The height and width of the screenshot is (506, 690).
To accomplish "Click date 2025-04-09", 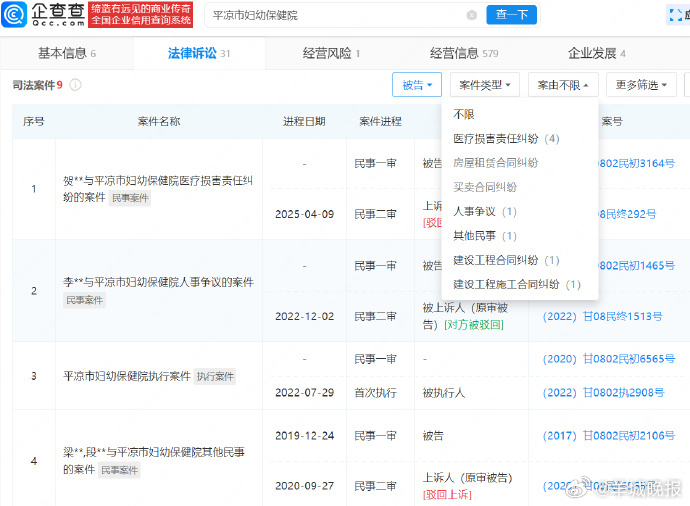I will 305,214.
